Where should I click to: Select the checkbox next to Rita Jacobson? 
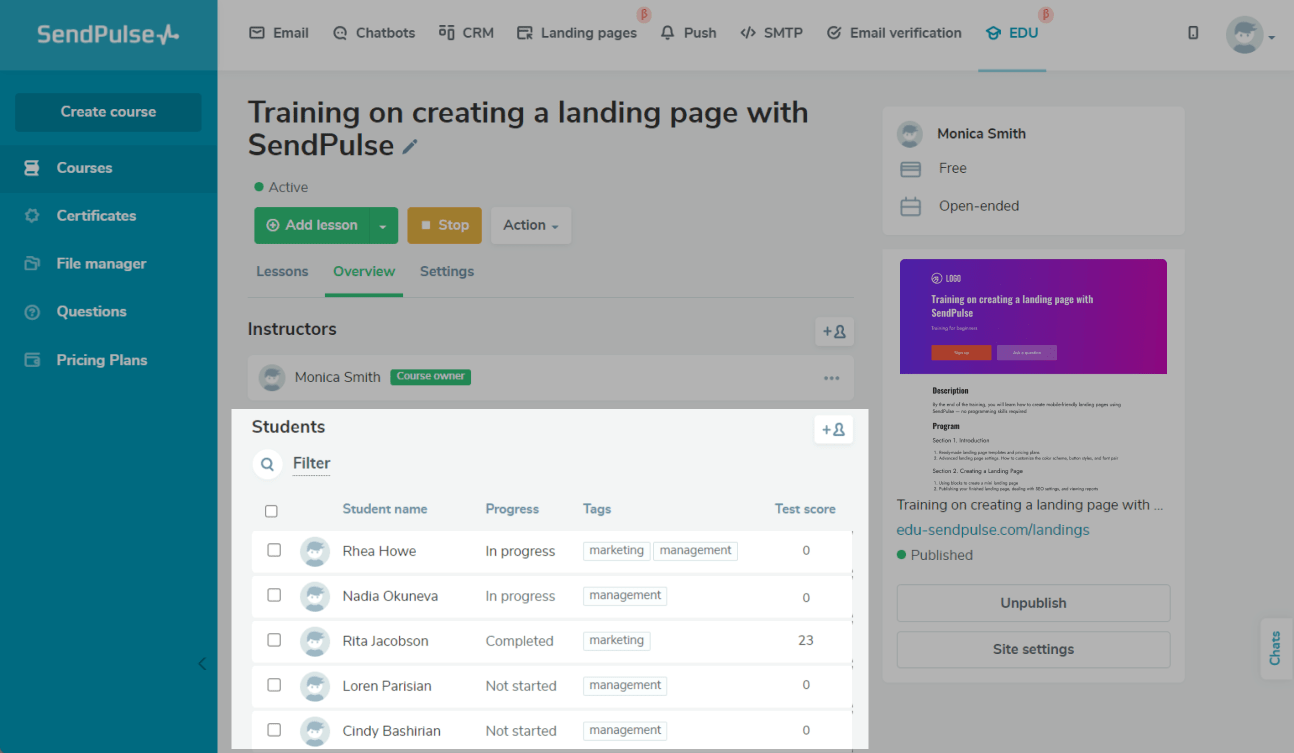tap(274, 640)
